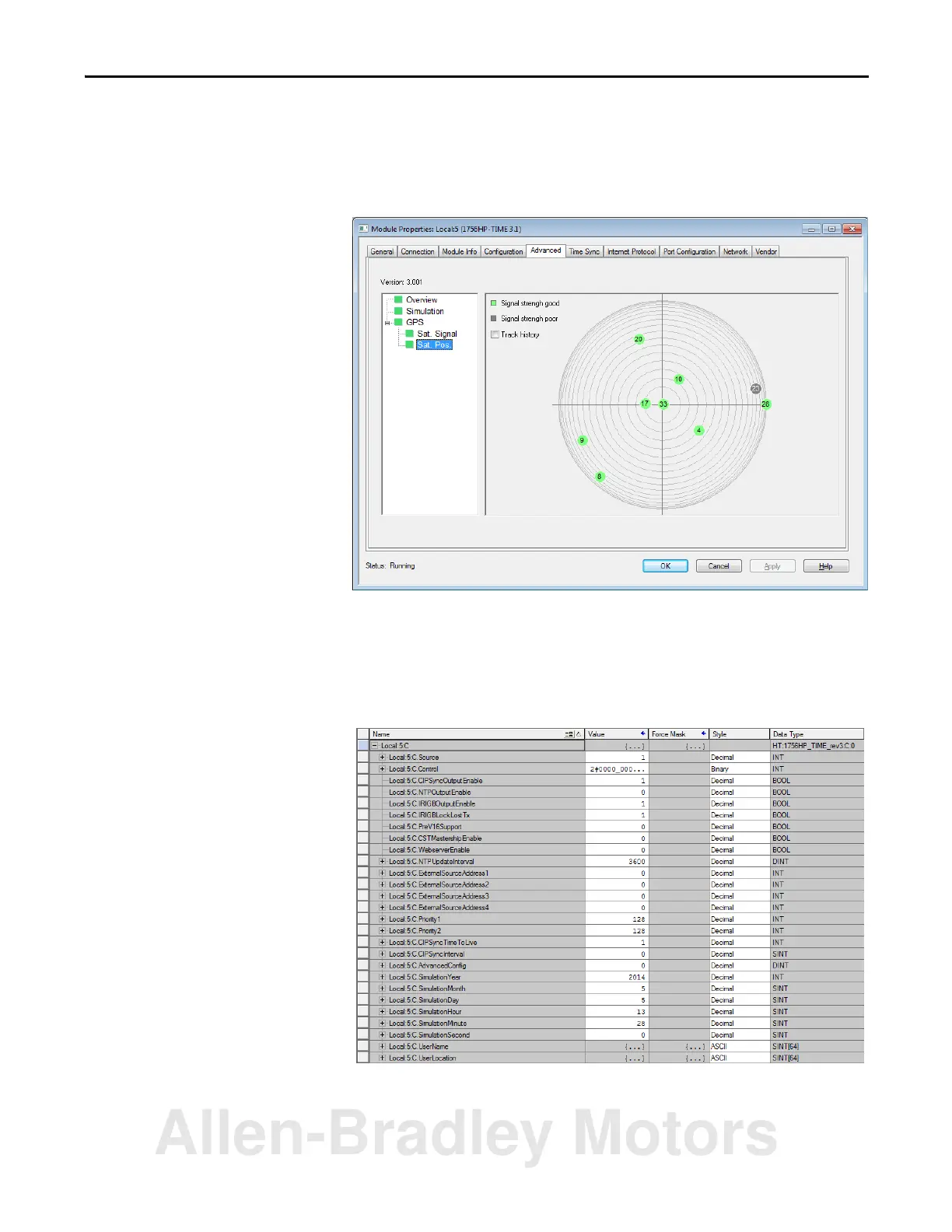Click the 3600 value of NTPUpdateInterval

(617, 862)
